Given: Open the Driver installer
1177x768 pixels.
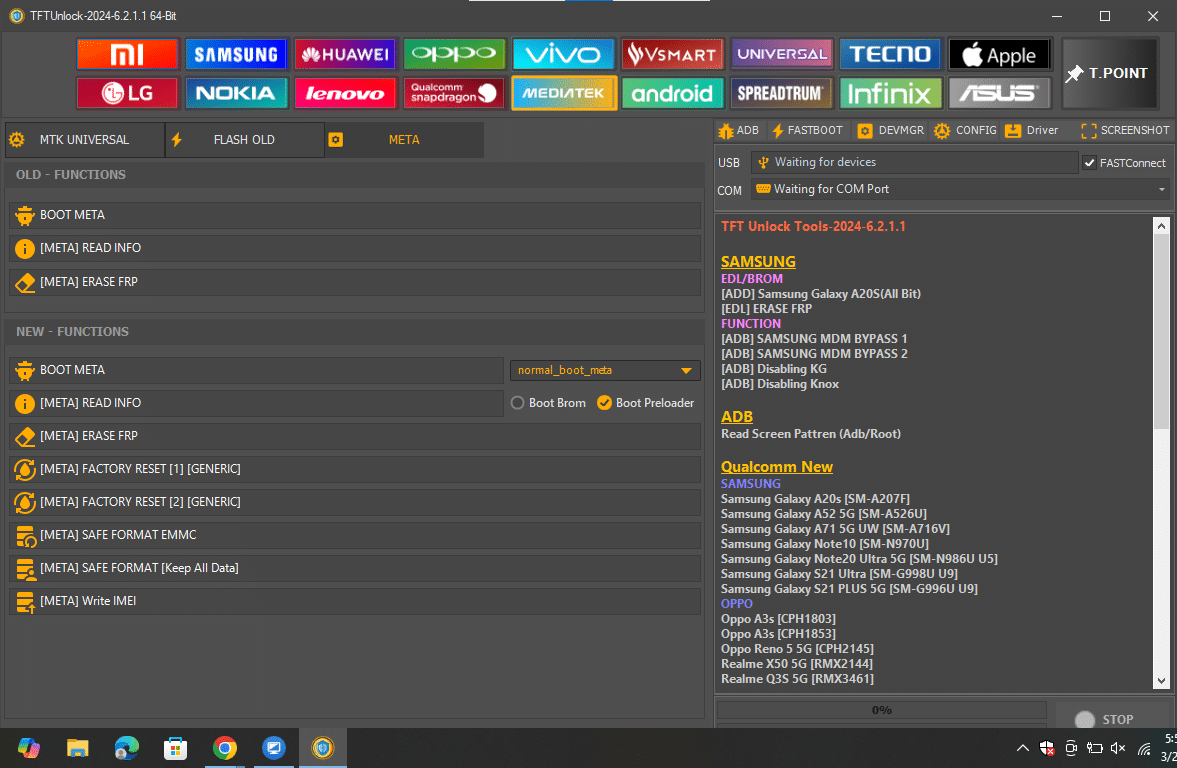Looking at the screenshot, I should [x=1030, y=130].
